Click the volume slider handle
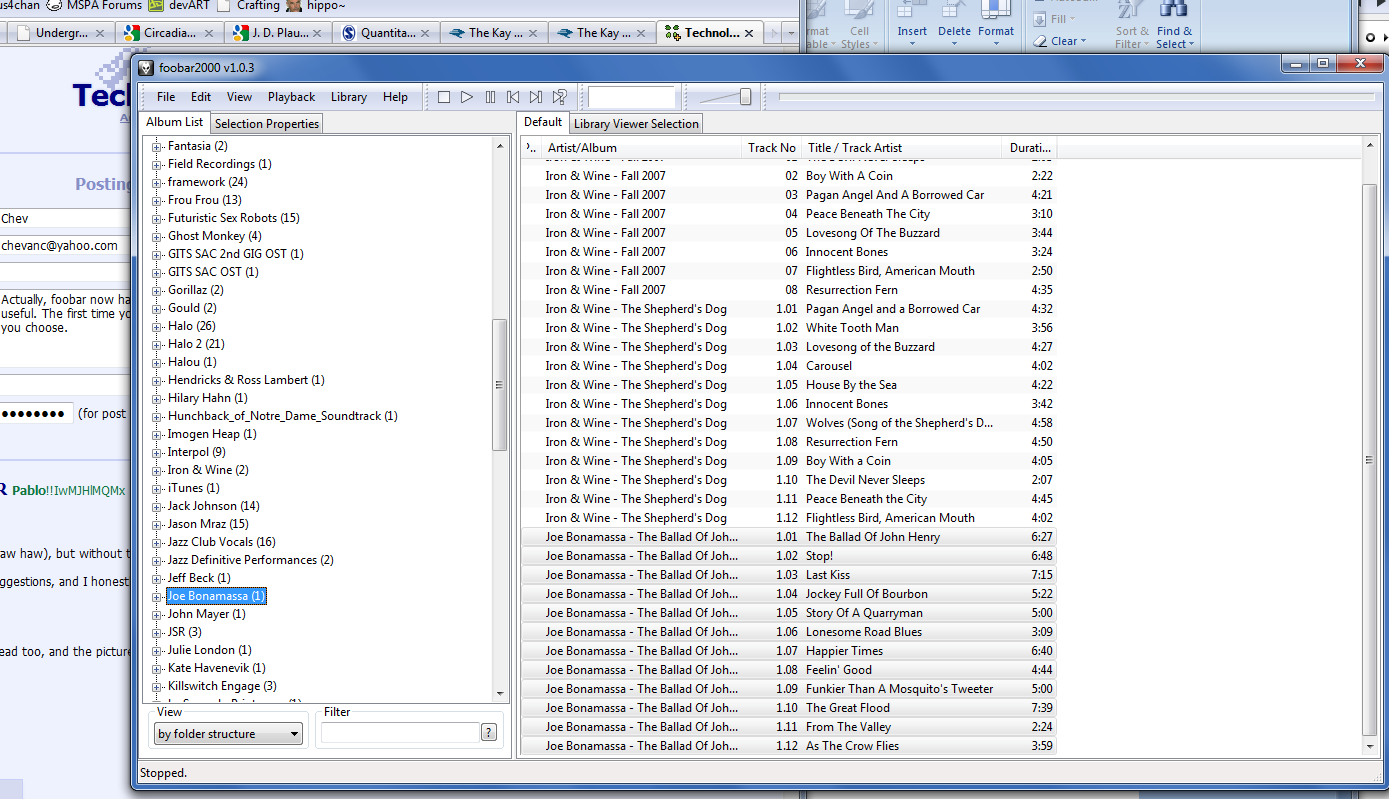 [745, 97]
